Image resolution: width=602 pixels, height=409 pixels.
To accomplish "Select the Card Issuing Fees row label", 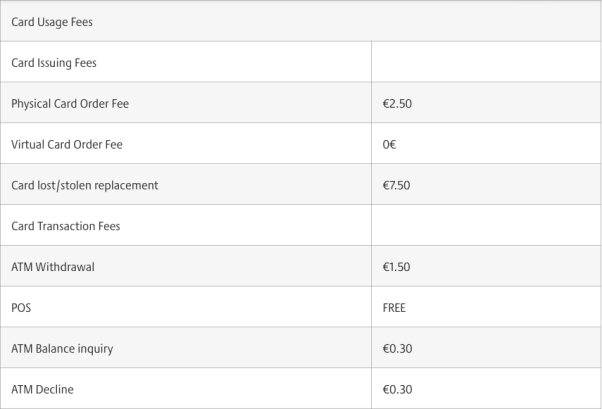I will 54,63.
